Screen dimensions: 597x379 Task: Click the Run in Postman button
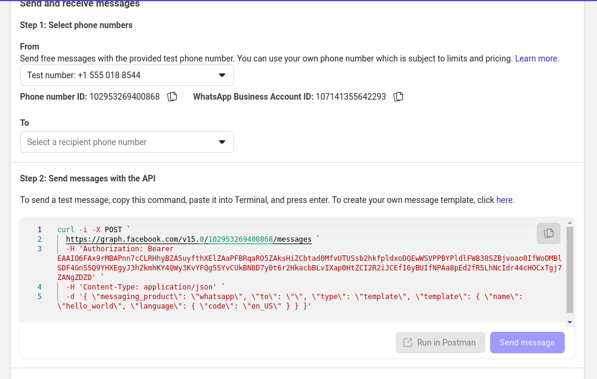tap(440, 342)
